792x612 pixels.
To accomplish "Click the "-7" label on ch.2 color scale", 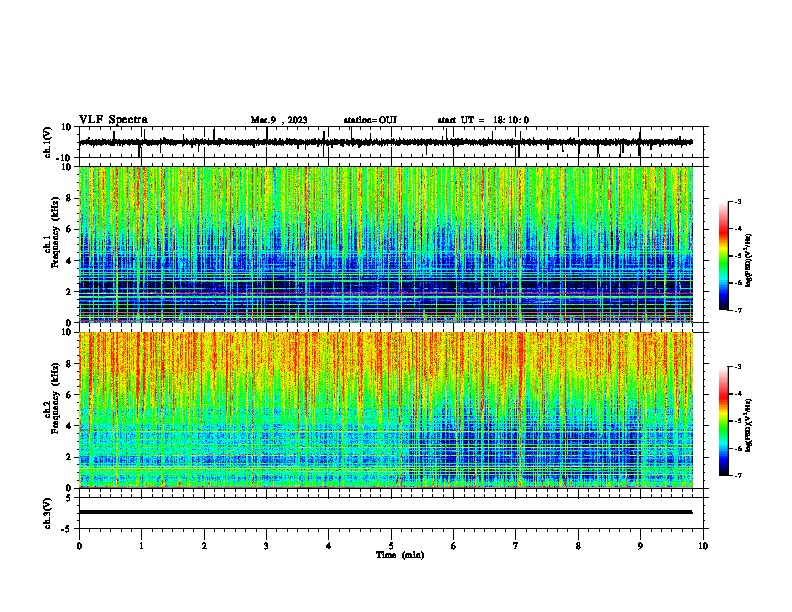I will point(737,475).
